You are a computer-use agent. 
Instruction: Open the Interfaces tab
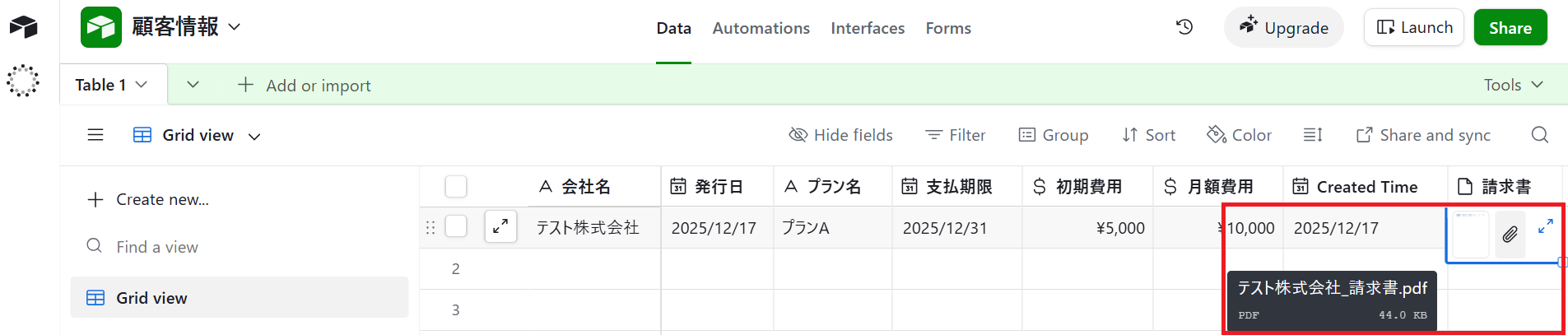tap(868, 28)
